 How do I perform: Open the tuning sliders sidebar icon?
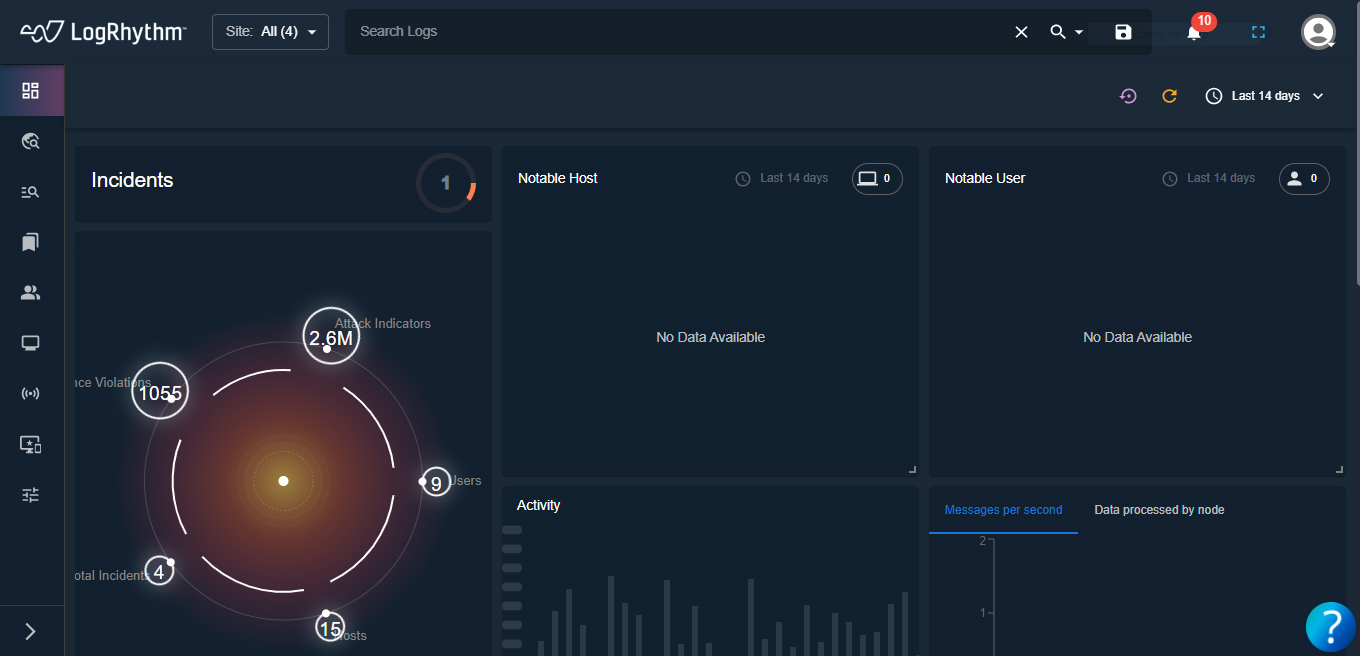coord(31,495)
